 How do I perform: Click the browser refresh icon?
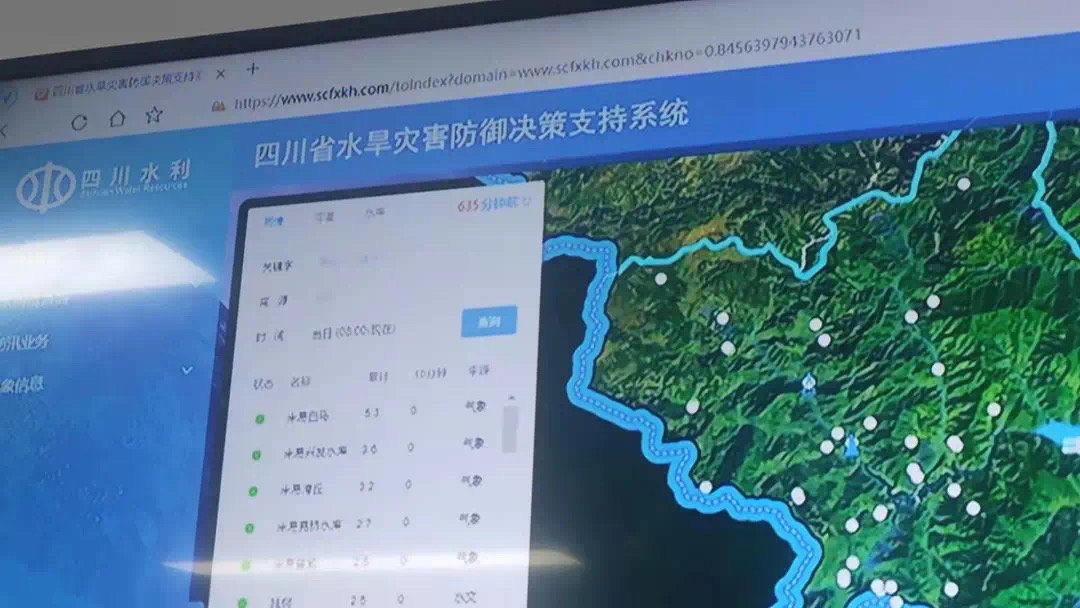click(79, 122)
